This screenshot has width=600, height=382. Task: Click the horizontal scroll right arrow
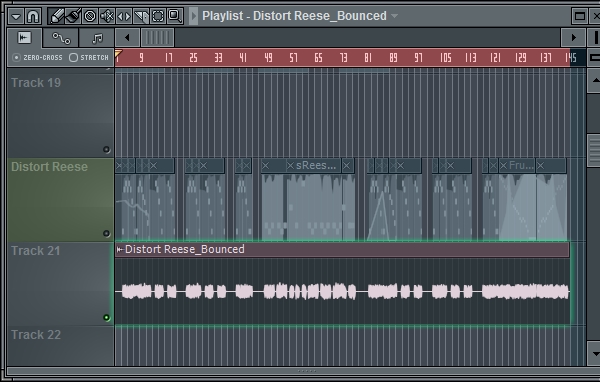(573, 38)
